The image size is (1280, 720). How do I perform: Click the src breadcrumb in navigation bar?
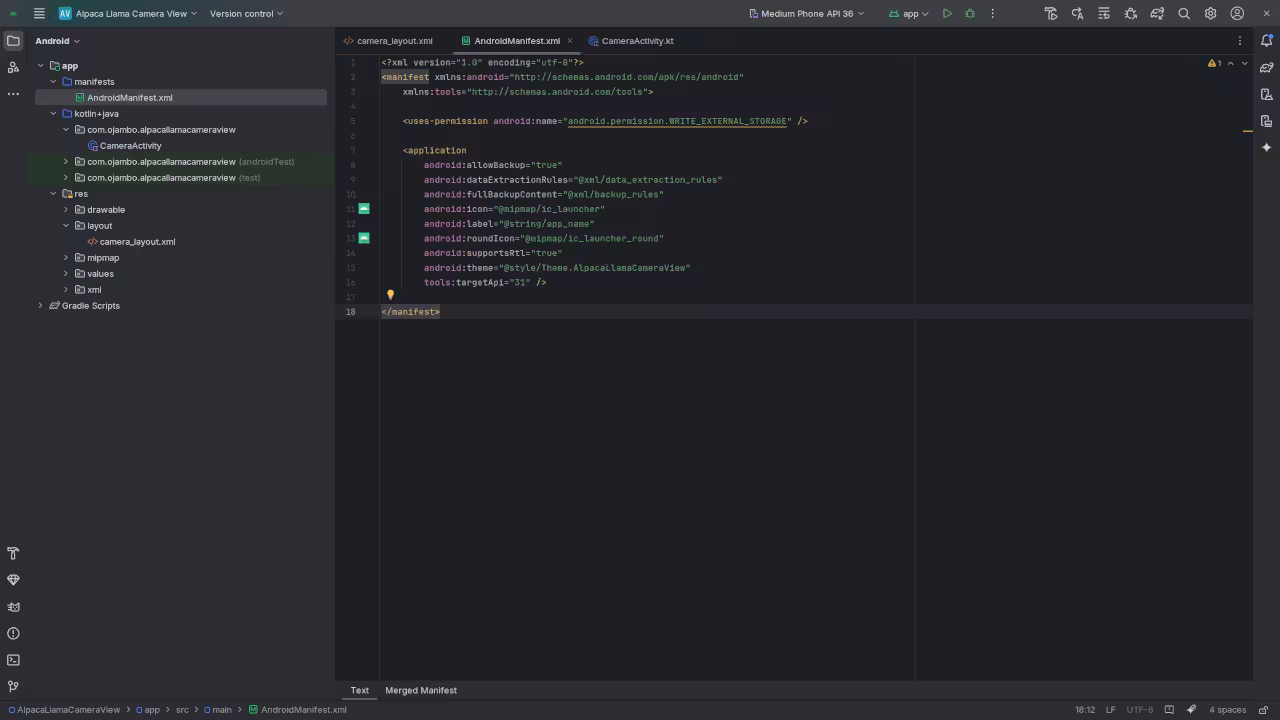click(182, 710)
